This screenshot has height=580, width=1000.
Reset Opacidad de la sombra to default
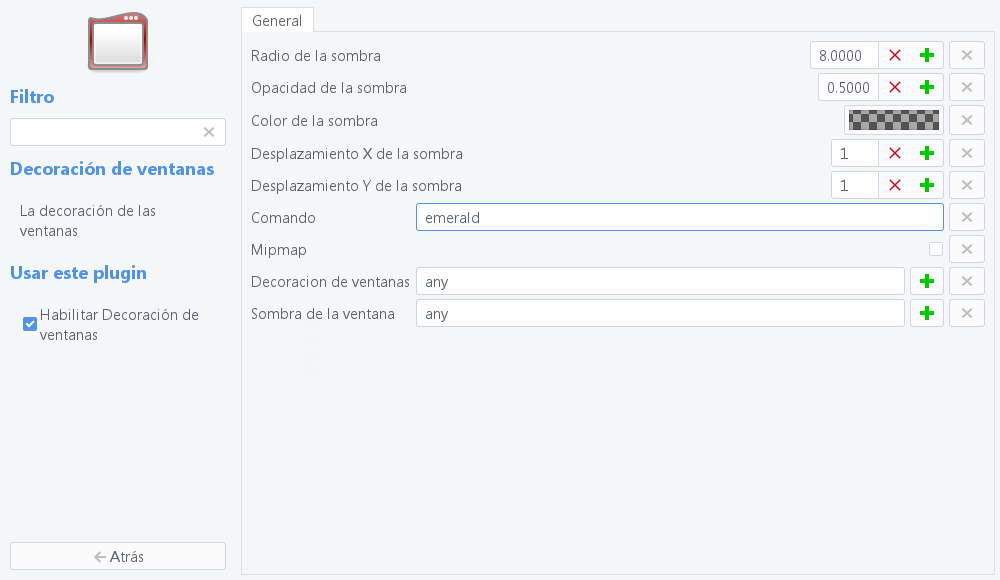tap(966, 88)
